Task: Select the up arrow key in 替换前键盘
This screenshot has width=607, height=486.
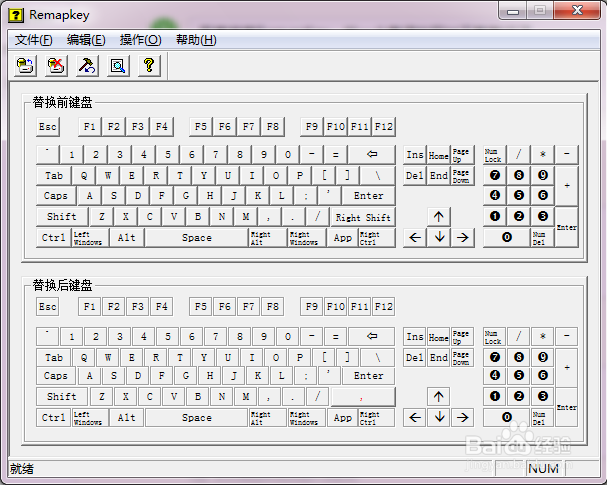Action: pos(439,216)
